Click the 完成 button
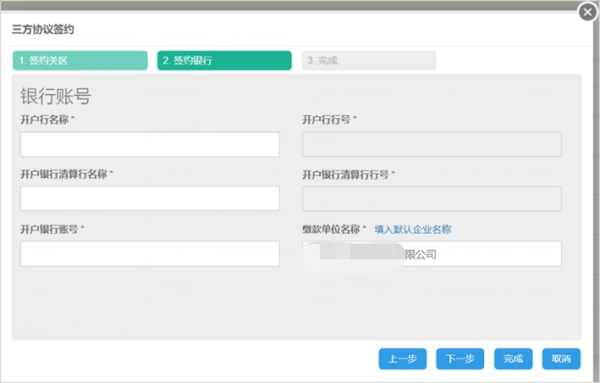This screenshot has width=600, height=383. (x=513, y=359)
